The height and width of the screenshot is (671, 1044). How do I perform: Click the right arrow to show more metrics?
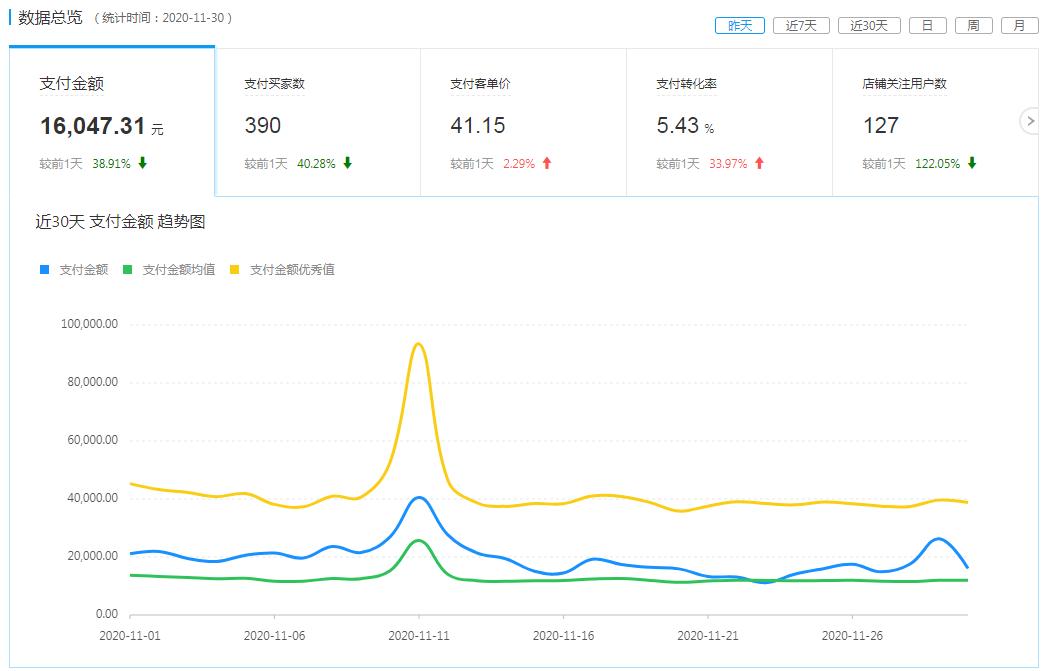point(1031,121)
